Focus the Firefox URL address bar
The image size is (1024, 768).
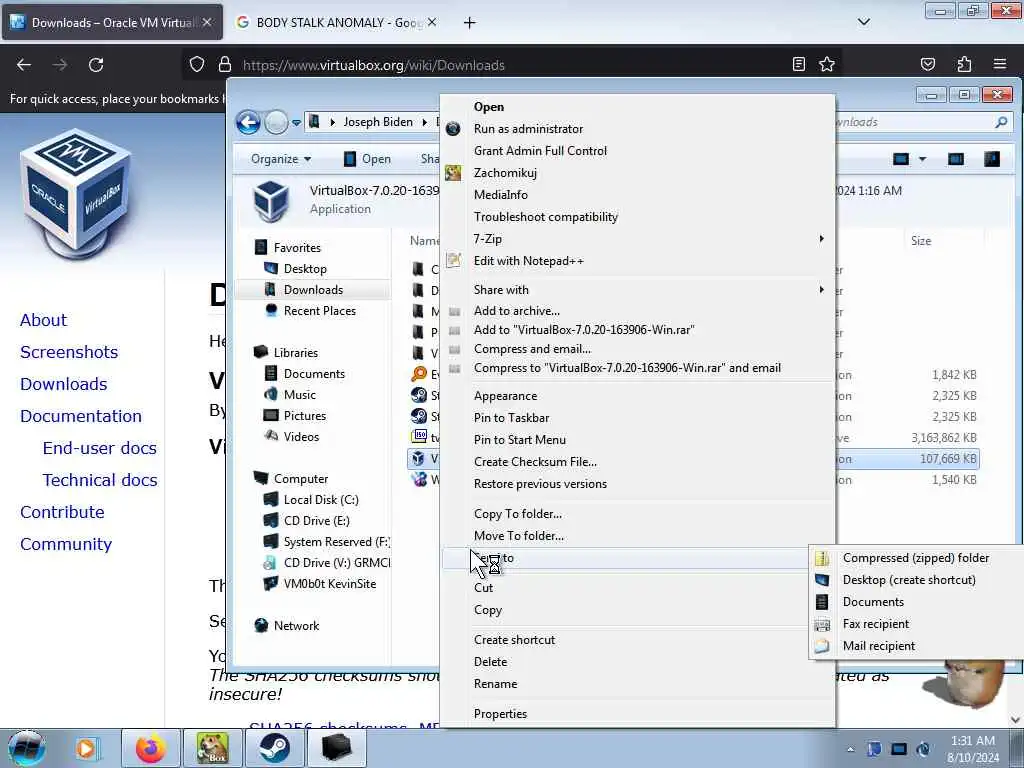[x=509, y=65]
